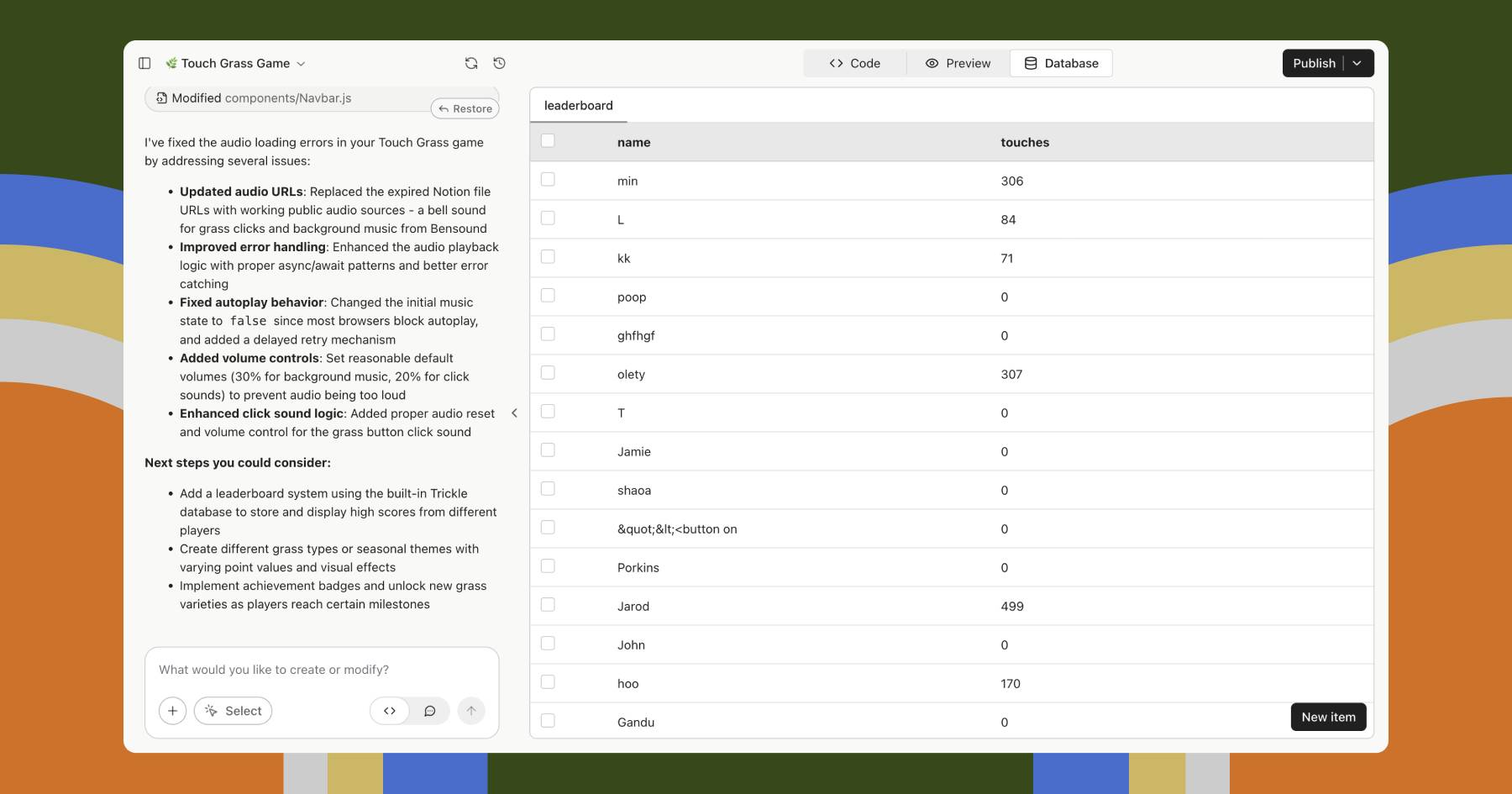Open version history clock icon

pos(500,63)
